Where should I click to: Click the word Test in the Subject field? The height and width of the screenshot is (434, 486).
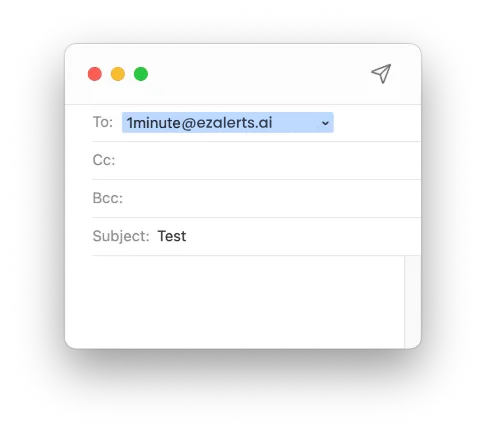[172, 236]
